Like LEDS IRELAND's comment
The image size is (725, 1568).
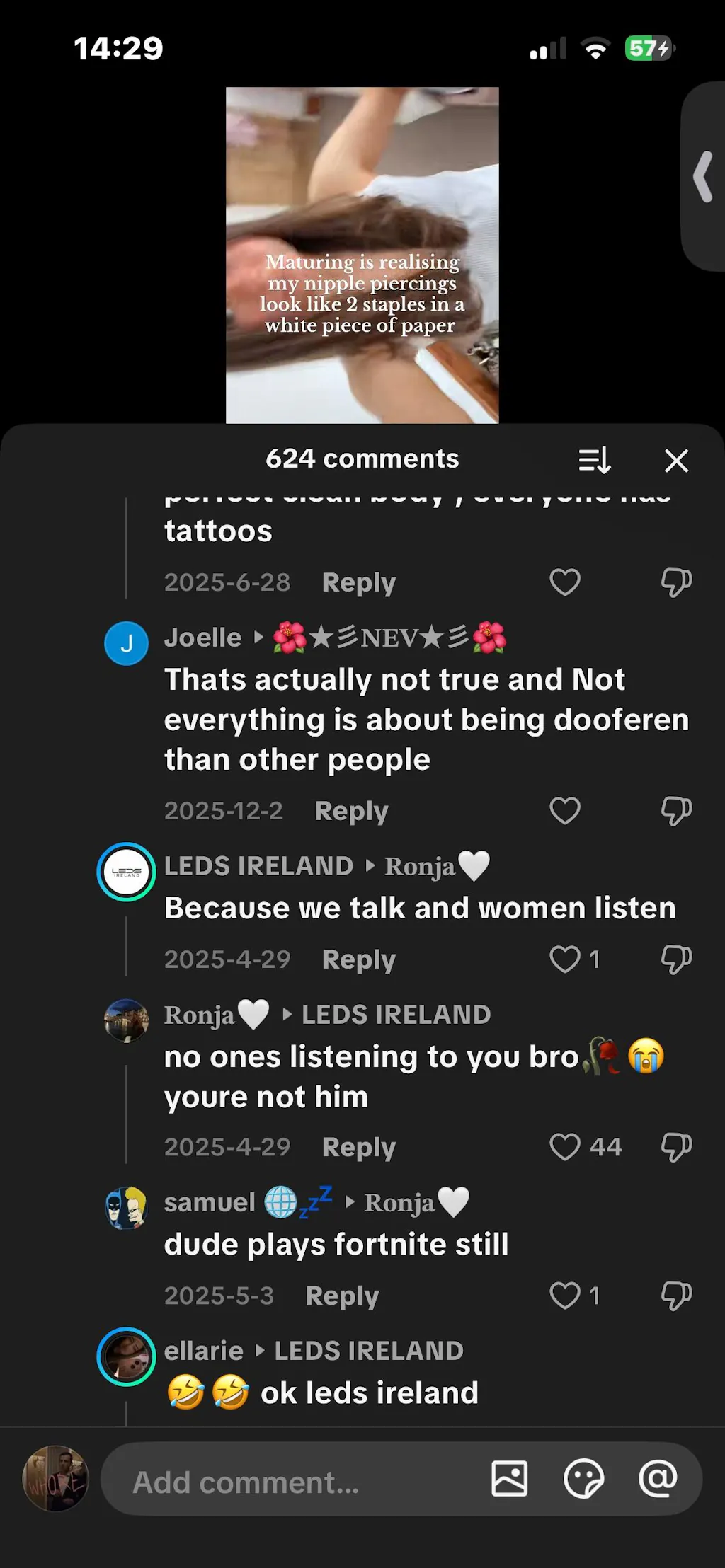tap(565, 959)
